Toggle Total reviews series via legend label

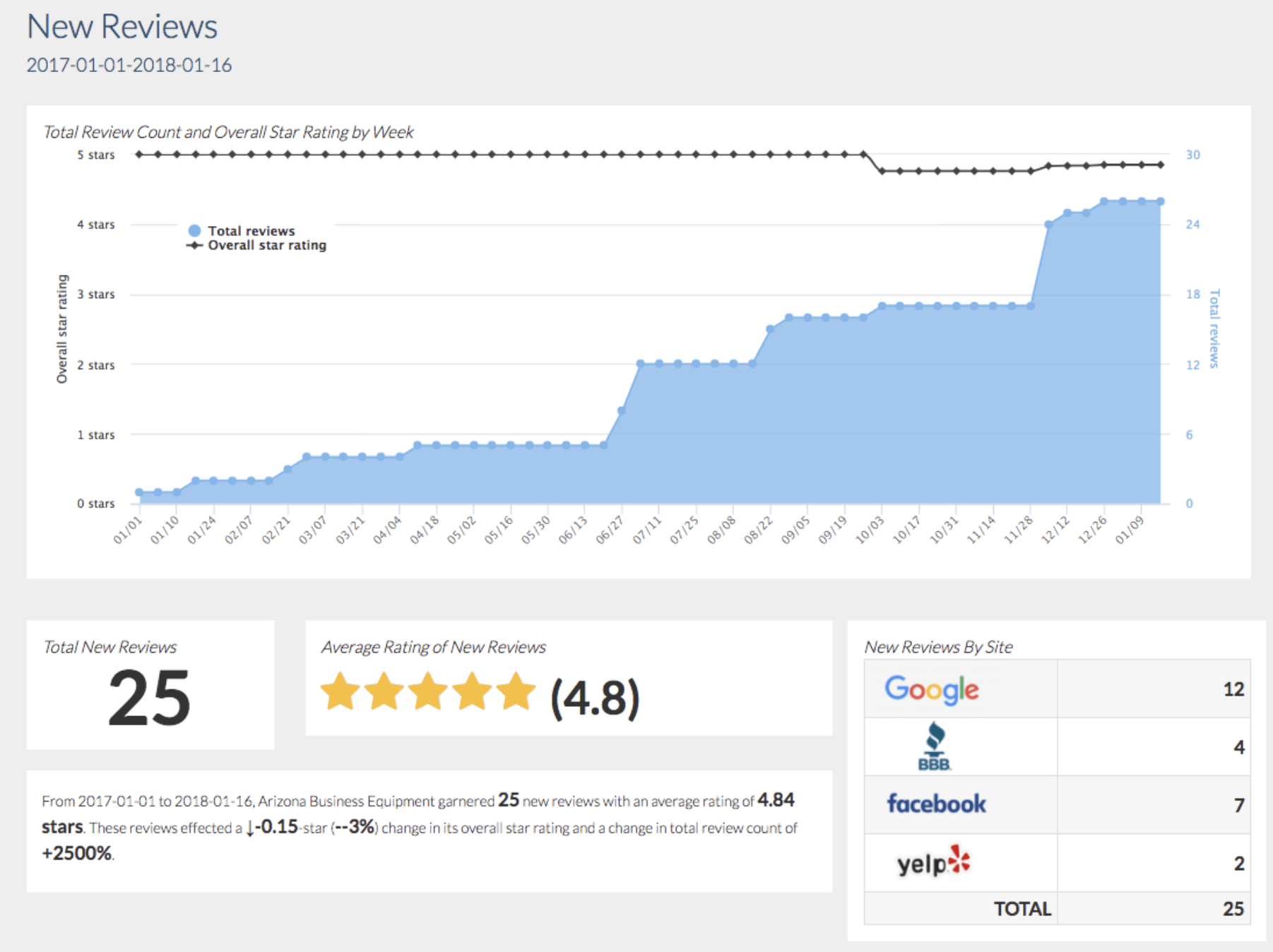pyautogui.click(x=251, y=231)
